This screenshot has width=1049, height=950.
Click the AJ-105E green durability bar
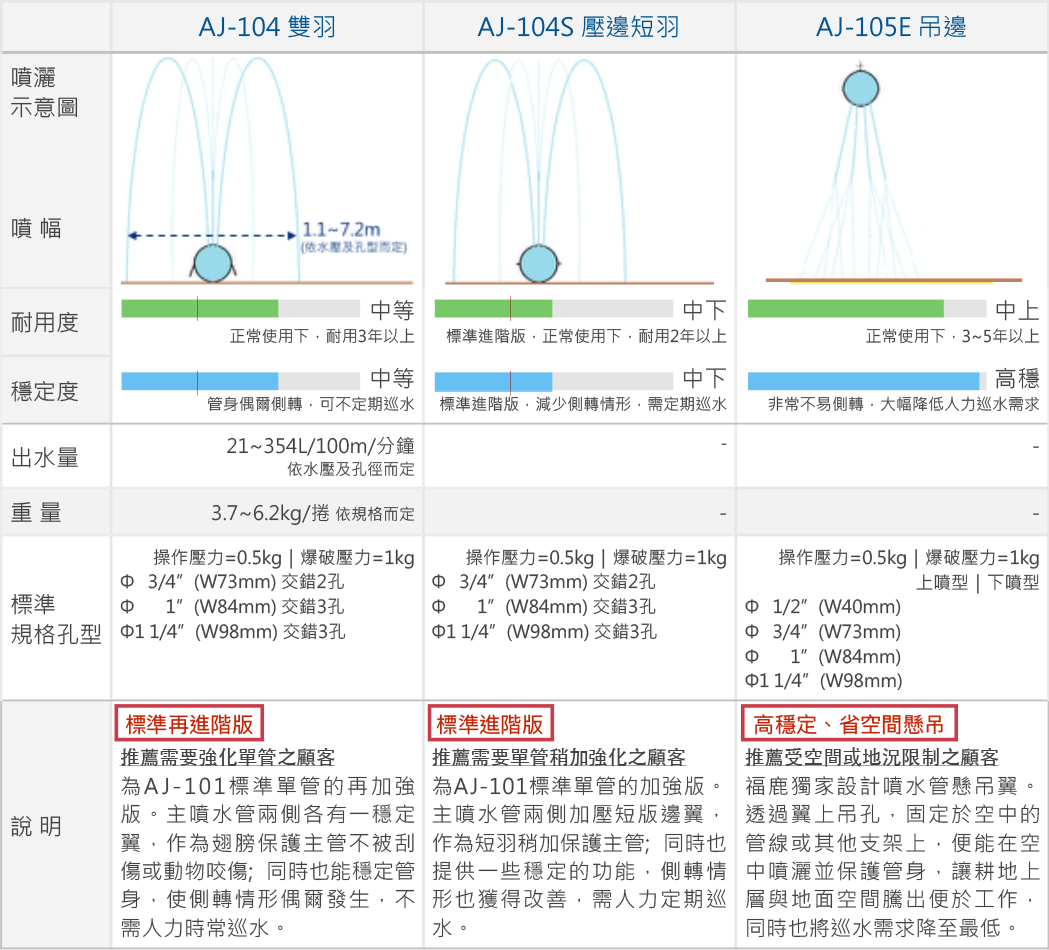tap(846, 308)
